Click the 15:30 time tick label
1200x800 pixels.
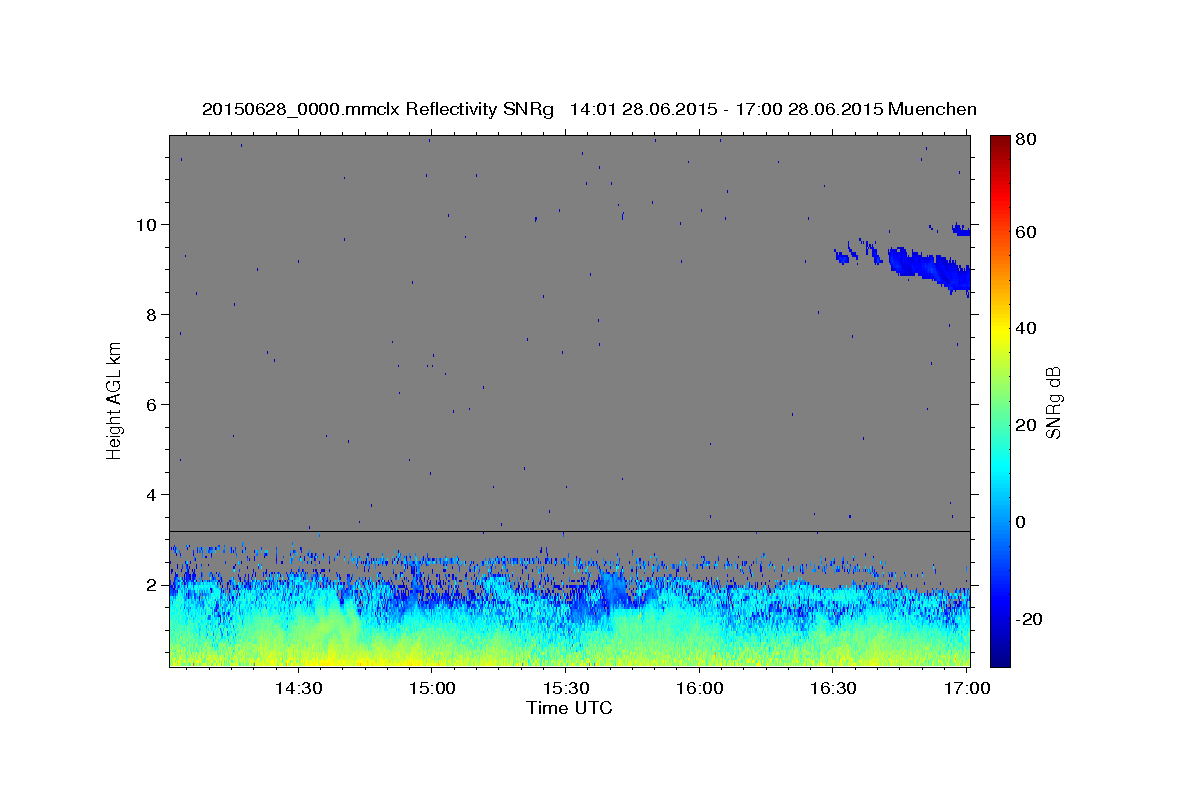tap(565, 689)
